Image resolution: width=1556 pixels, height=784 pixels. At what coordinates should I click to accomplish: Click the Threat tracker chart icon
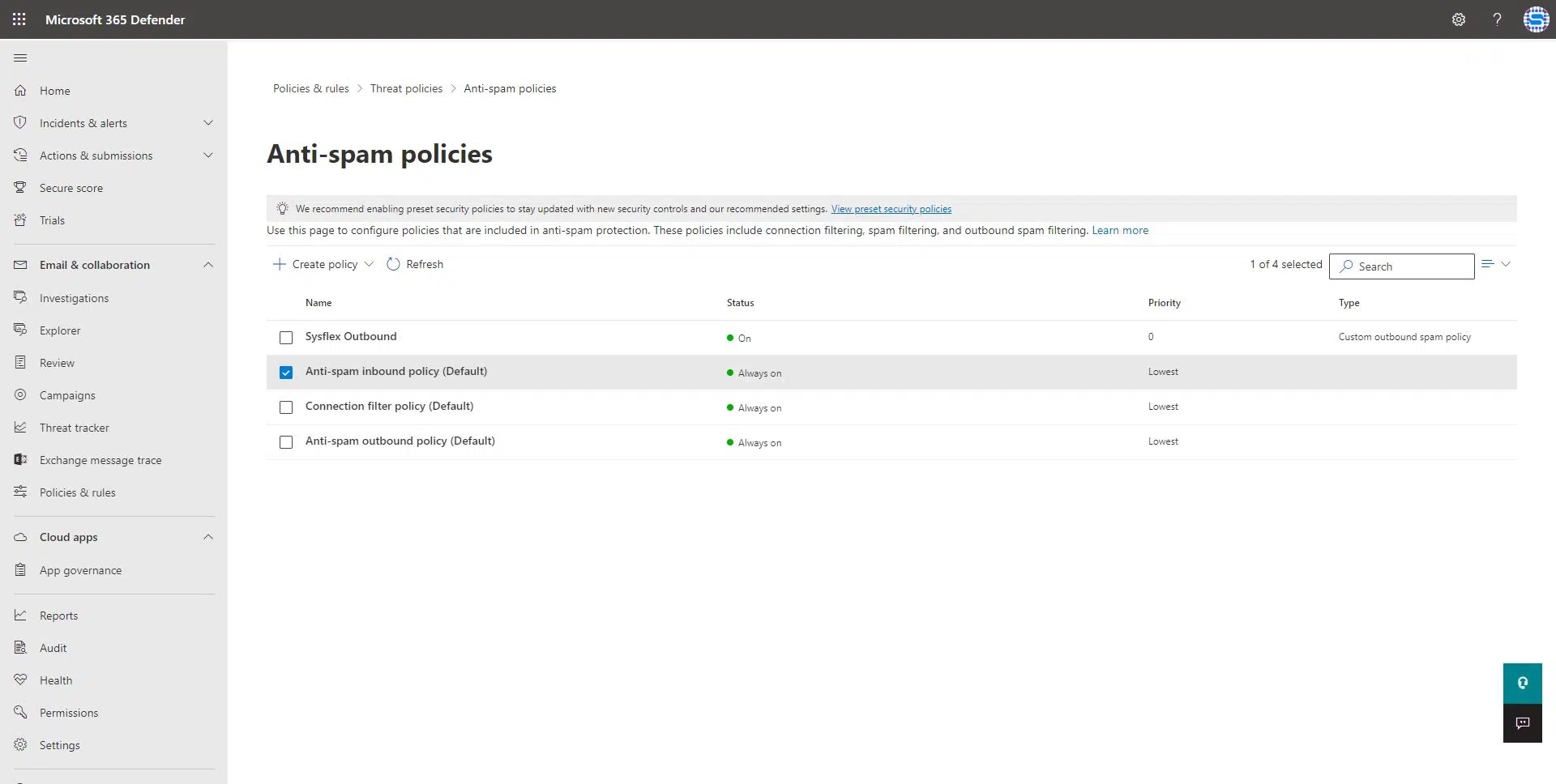tap(21, 427)
